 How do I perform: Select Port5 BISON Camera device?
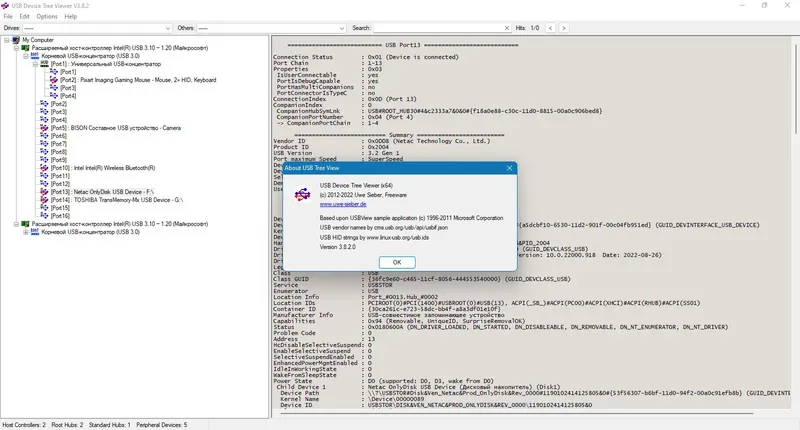[x=115, y=128]
